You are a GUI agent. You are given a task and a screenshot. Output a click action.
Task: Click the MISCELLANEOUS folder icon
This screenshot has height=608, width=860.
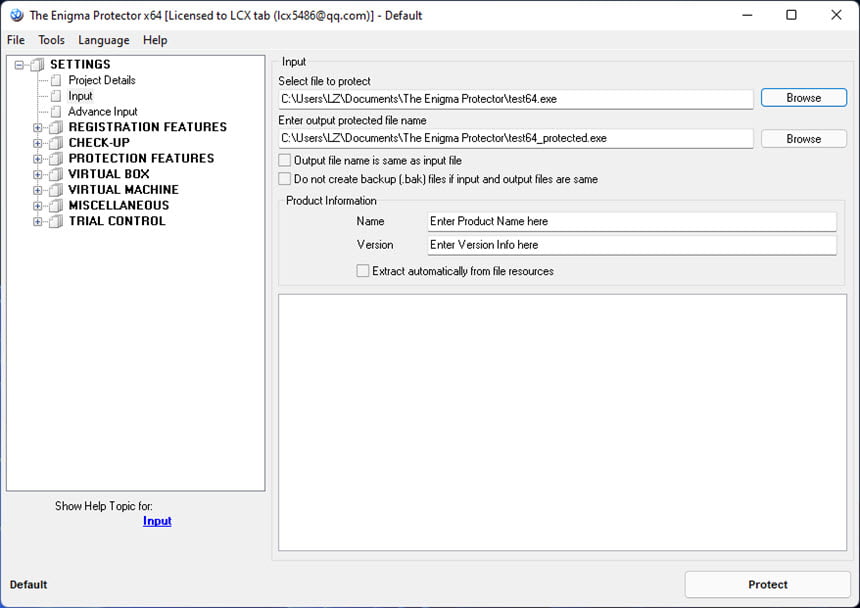click(55, 206)
